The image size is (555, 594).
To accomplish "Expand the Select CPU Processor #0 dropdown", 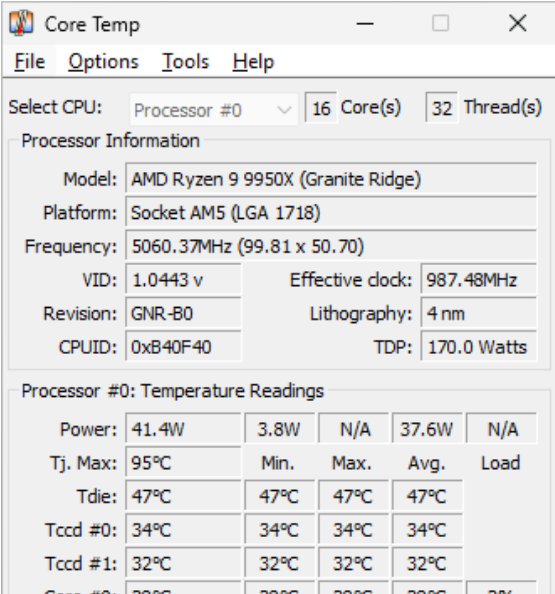I will (214, 110).
